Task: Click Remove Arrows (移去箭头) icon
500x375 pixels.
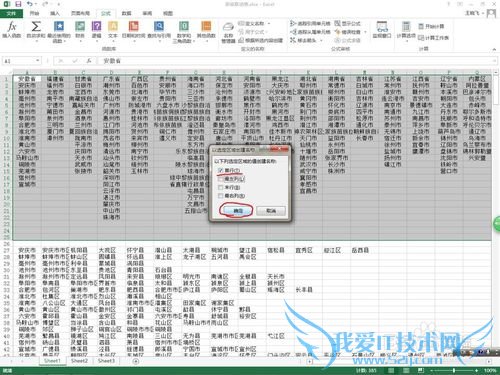Action: pos(293,40)
